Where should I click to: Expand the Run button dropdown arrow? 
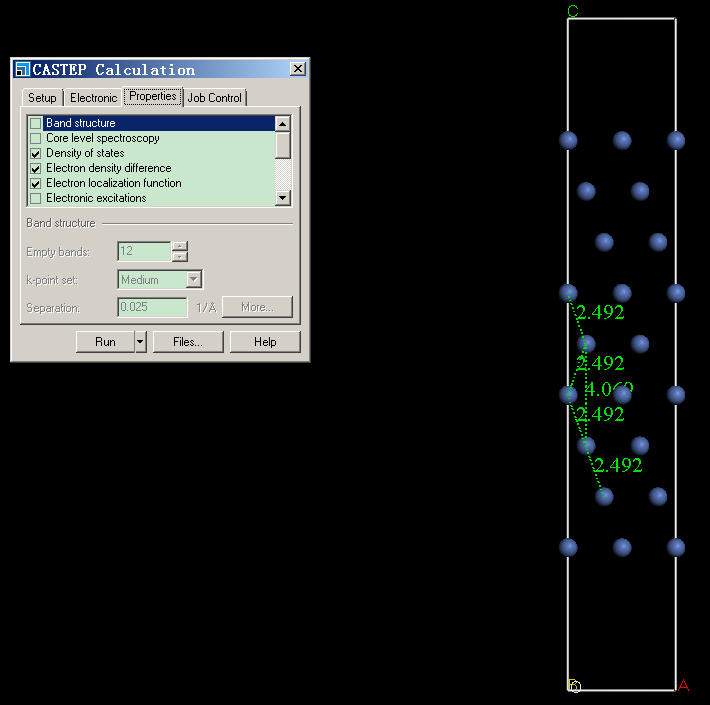140,342
